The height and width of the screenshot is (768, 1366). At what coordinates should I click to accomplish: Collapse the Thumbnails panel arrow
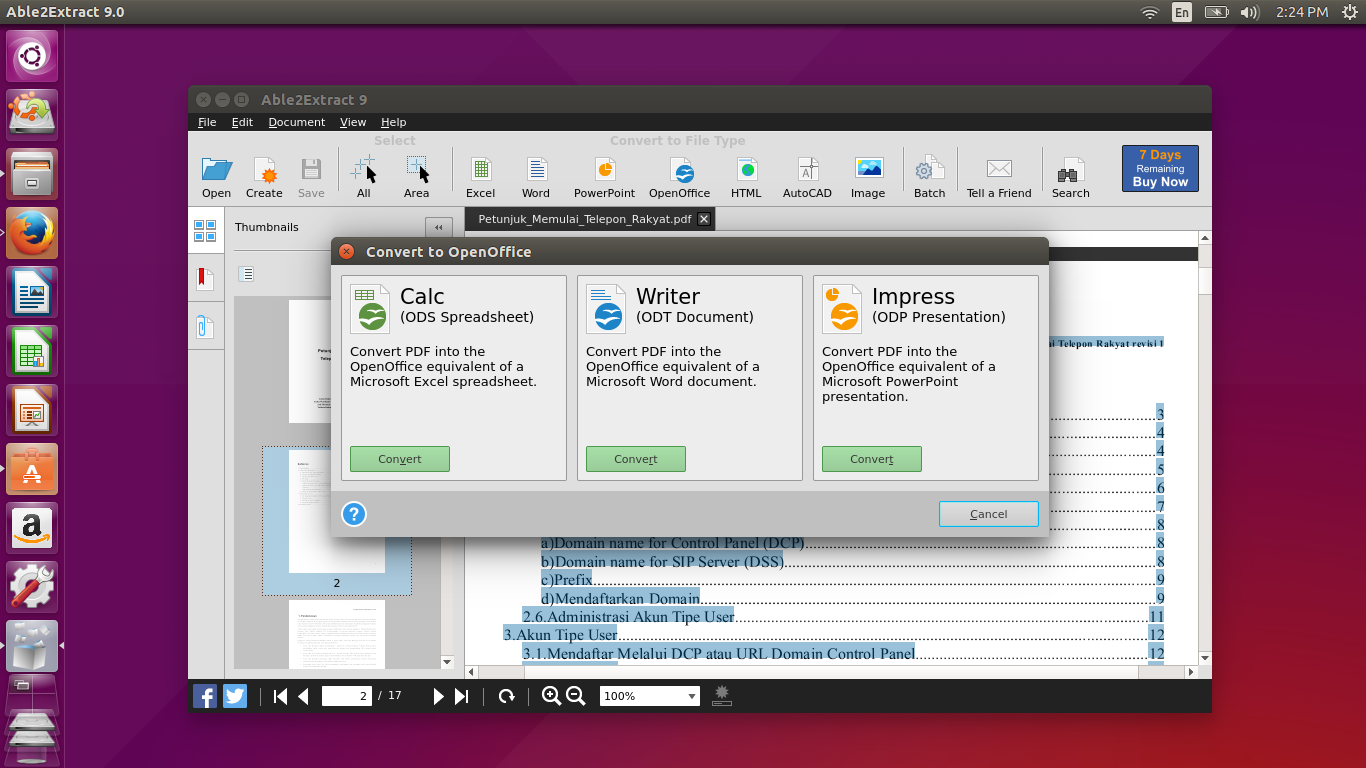(x=438, y=228)
